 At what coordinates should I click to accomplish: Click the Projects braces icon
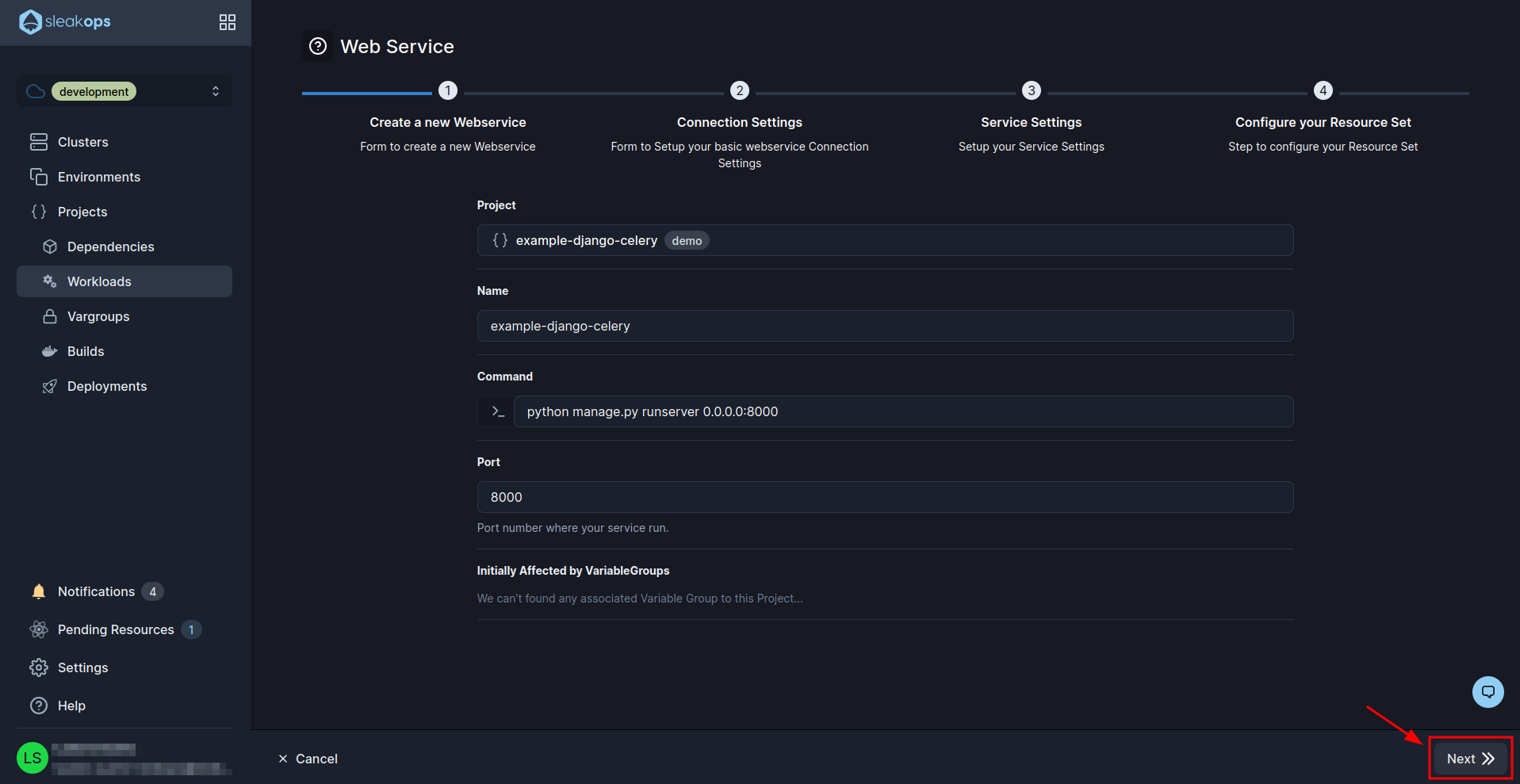tap(39, 212)
